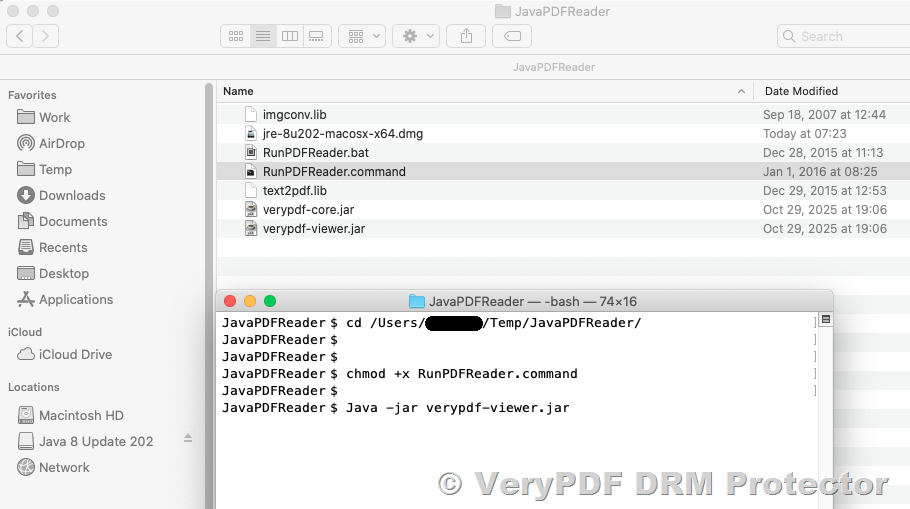Screen dimensions: 910x509
Task: Open Applications in the Finder sidebar
Action: click(x=76, y=299)
